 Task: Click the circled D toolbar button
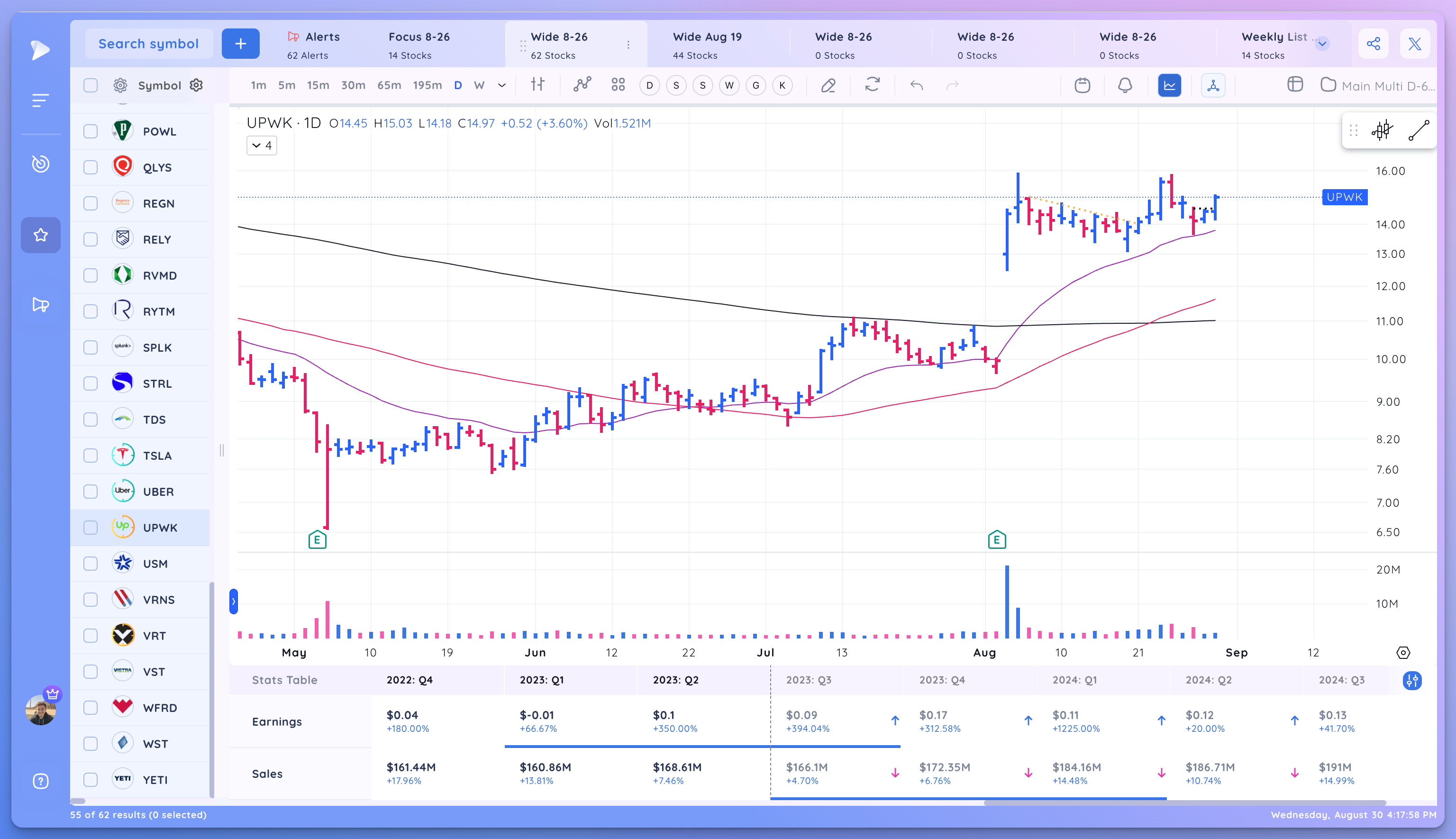pyautogui.click(x=649, y=85)
